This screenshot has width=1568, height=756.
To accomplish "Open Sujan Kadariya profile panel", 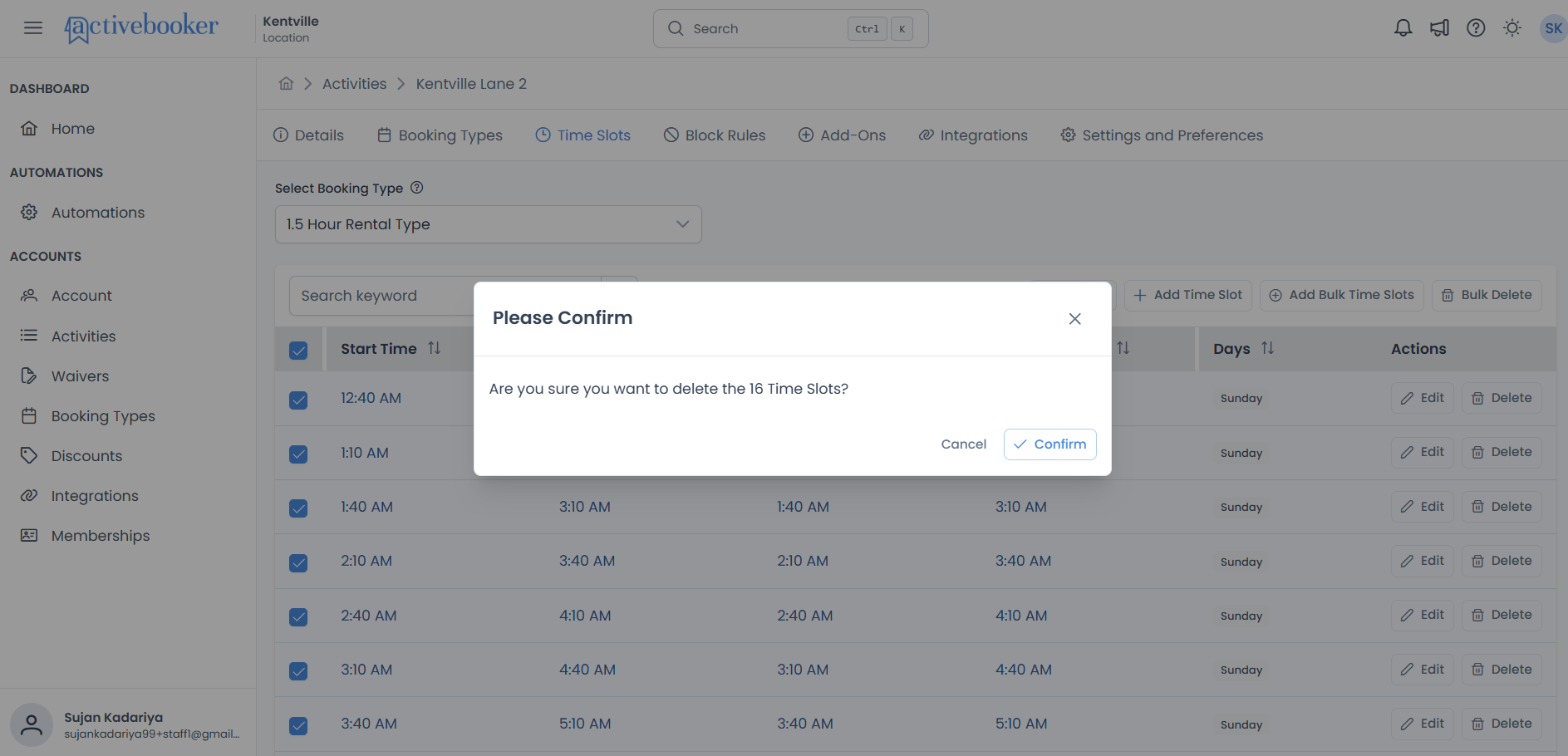I will [128, 724].
